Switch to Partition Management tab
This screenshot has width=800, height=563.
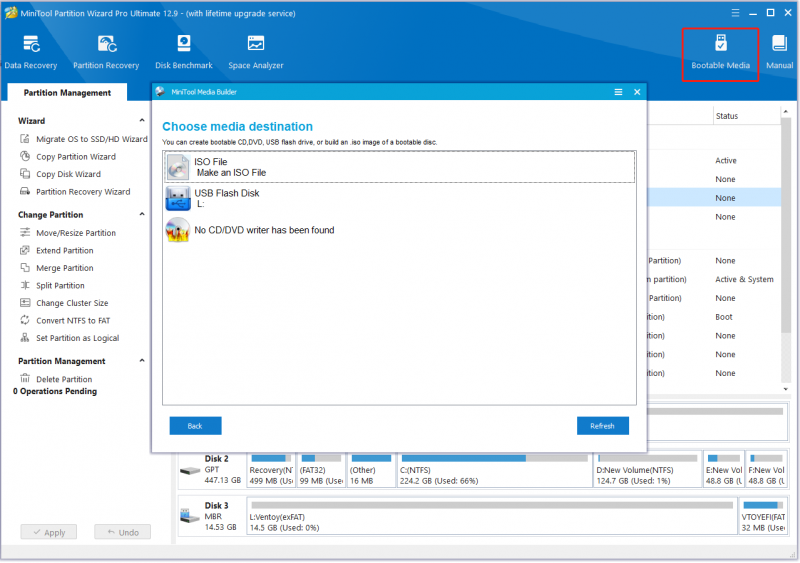(x=67, y=93)
